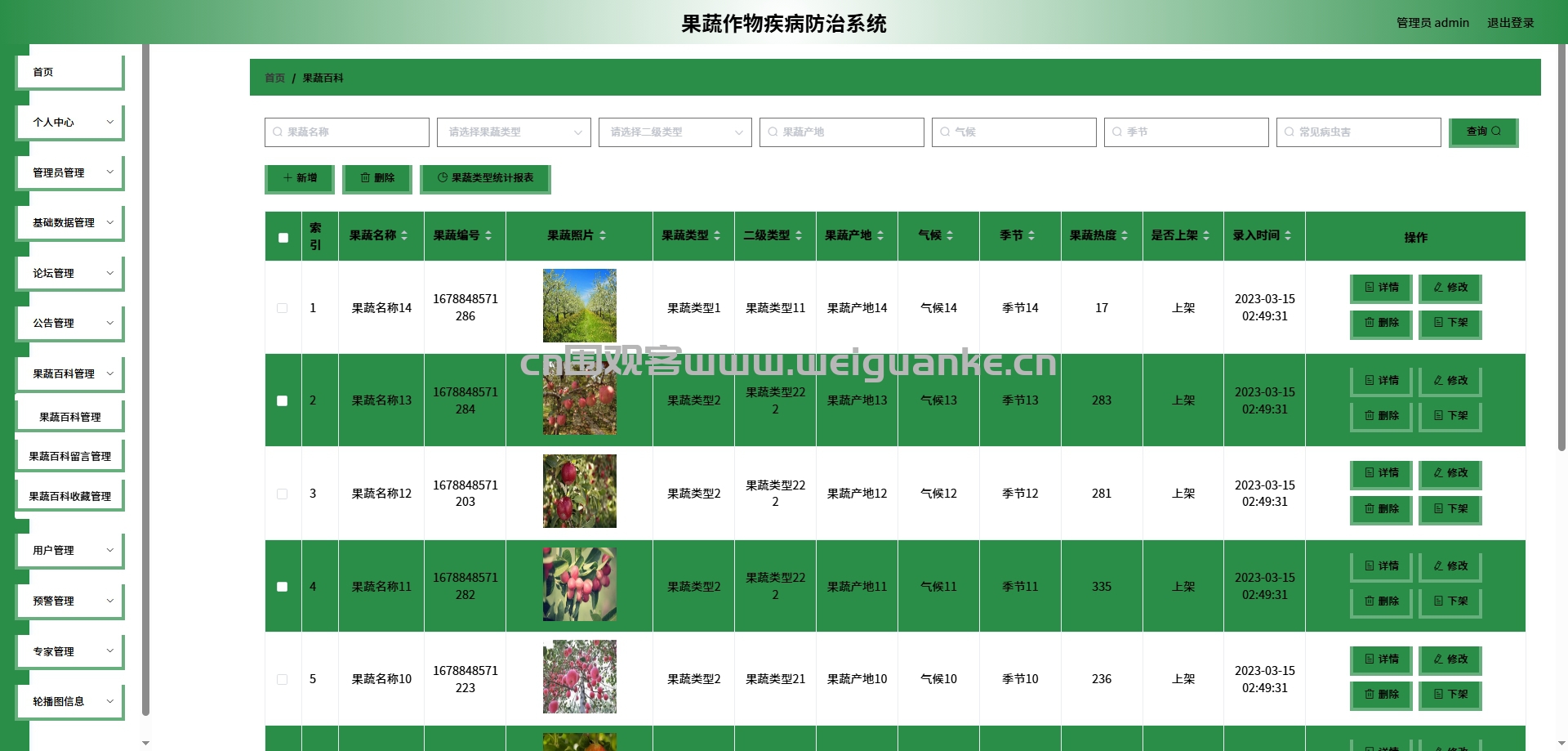Click 修改 for 果蔬名称14
Viewport: 1568px width, 751px height.
[x=1450, y=288]
